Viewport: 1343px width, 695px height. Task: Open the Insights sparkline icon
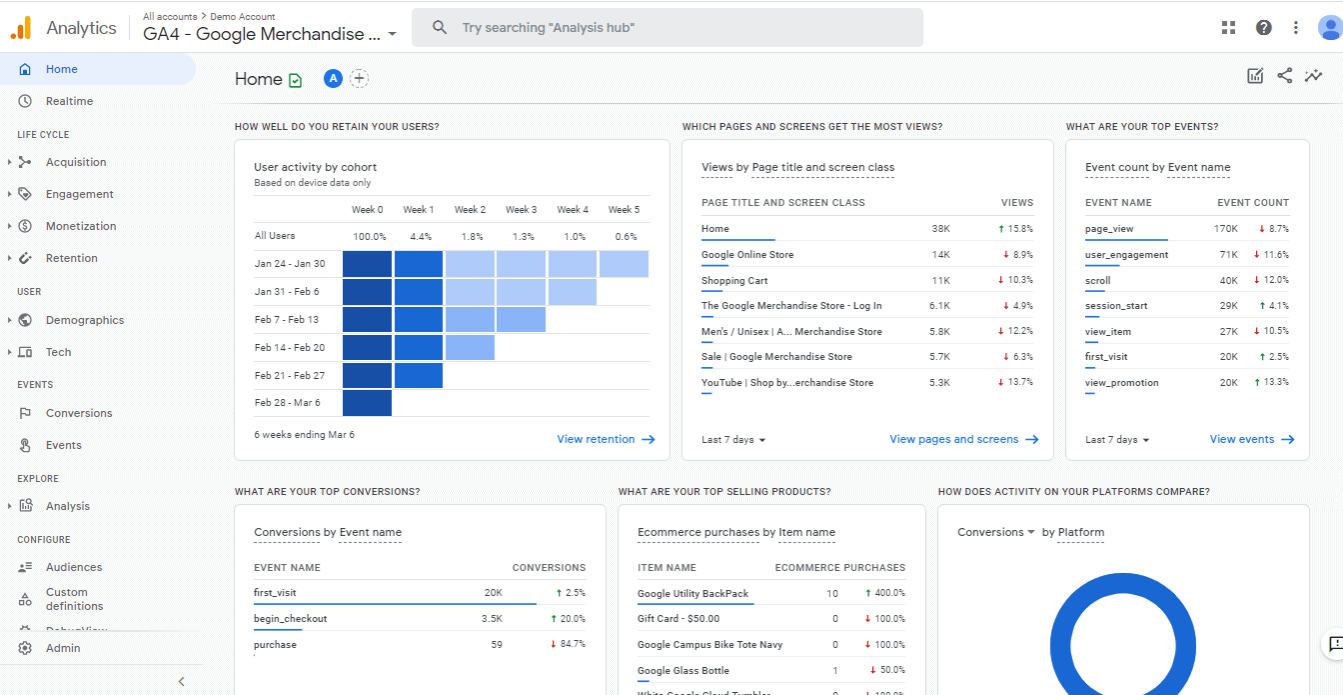click(x=1314, y=76)
